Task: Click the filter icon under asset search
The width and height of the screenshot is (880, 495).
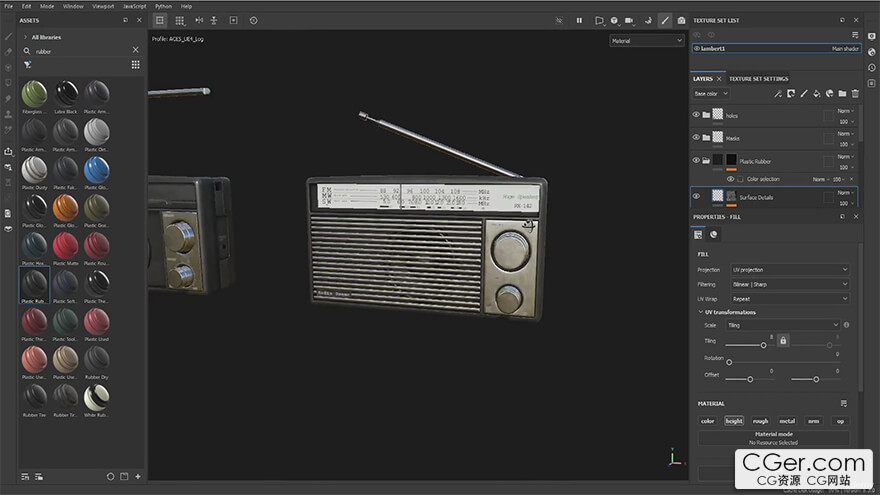Action: (27, 65)
